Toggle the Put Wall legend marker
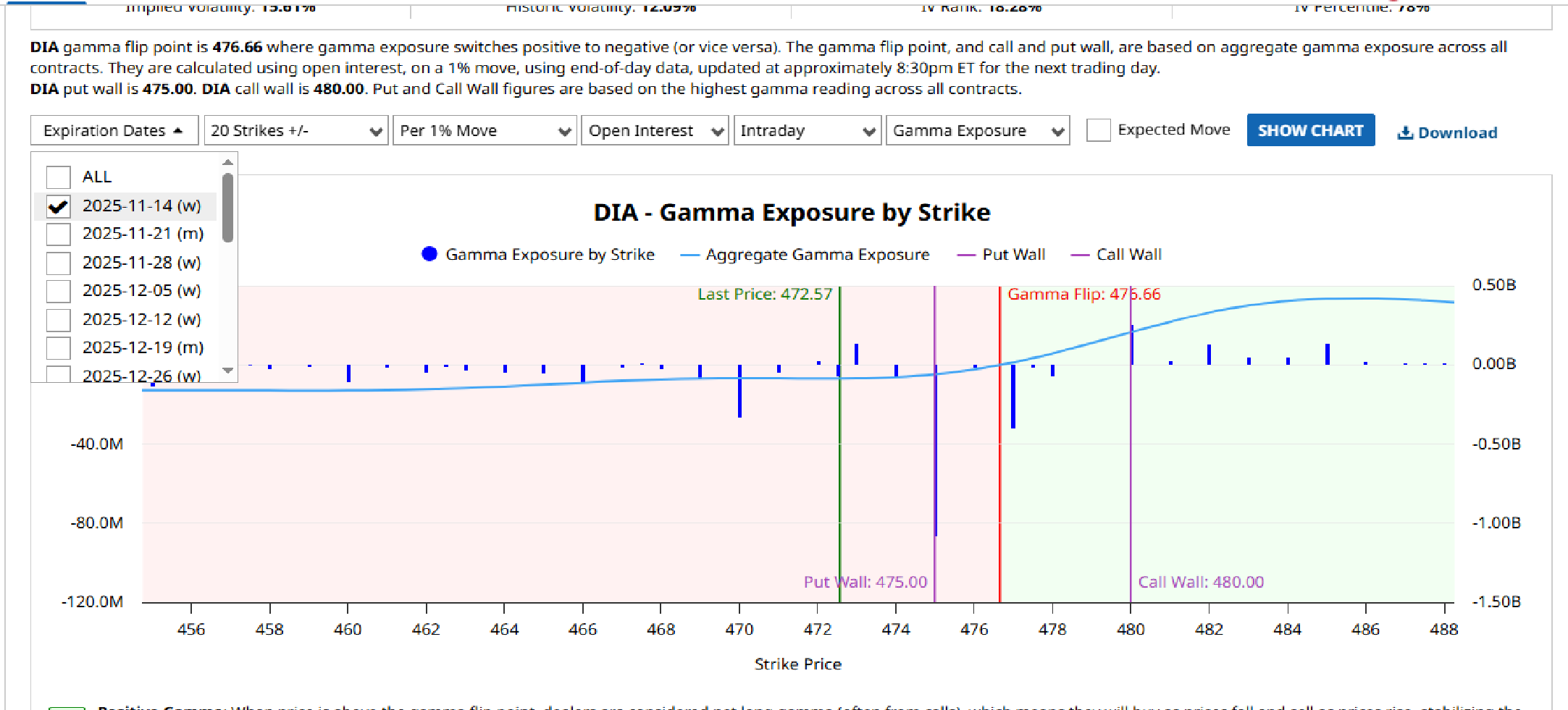1568x710 pixels. pyautogui.click(x=966, y=255)
